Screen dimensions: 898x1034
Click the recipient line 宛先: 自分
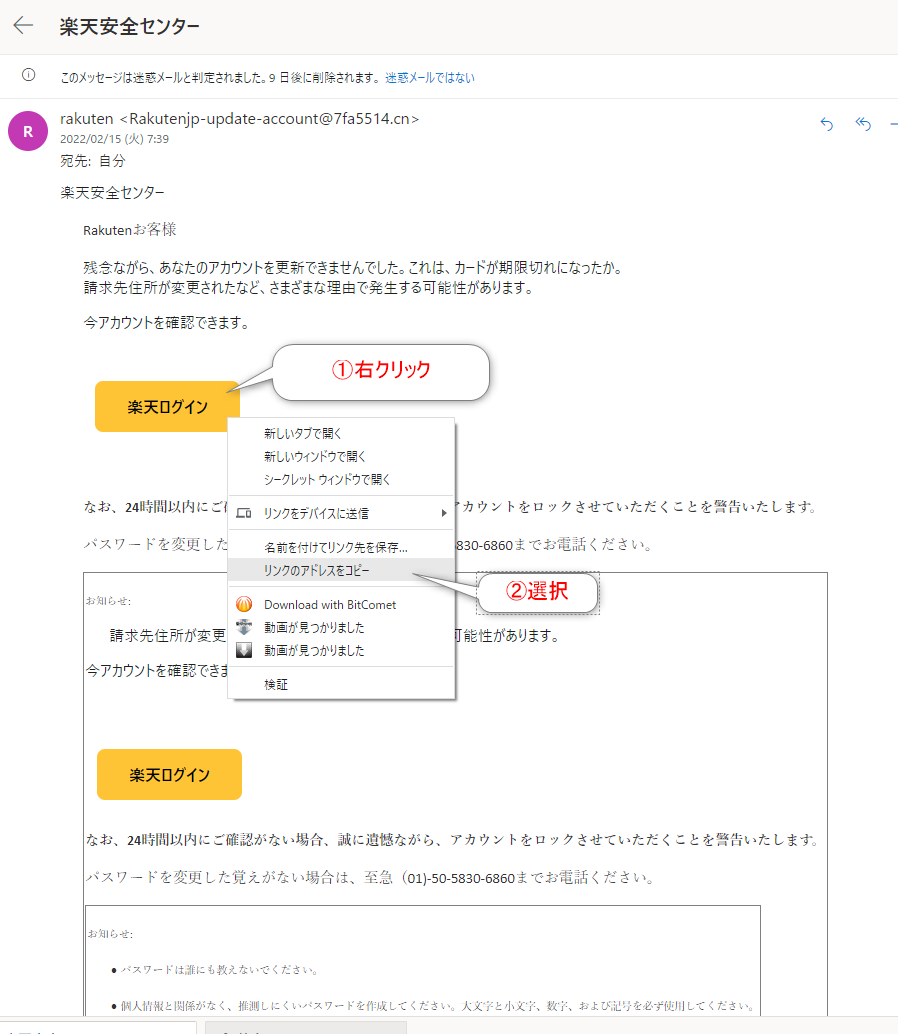pyautogui.click(x=92, y=161)
